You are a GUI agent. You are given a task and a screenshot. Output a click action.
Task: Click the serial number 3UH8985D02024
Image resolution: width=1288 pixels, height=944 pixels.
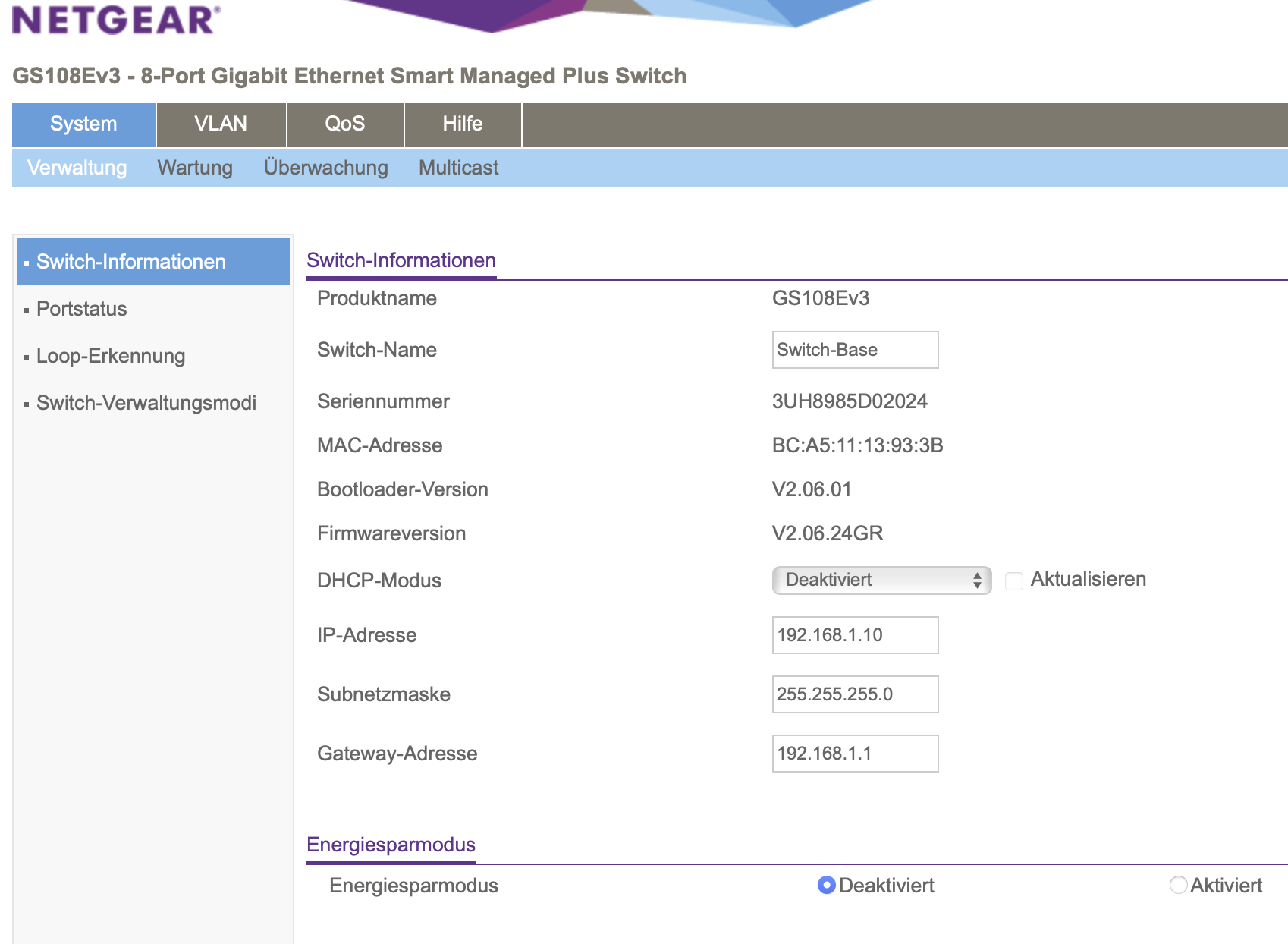[x=850, y=401]
